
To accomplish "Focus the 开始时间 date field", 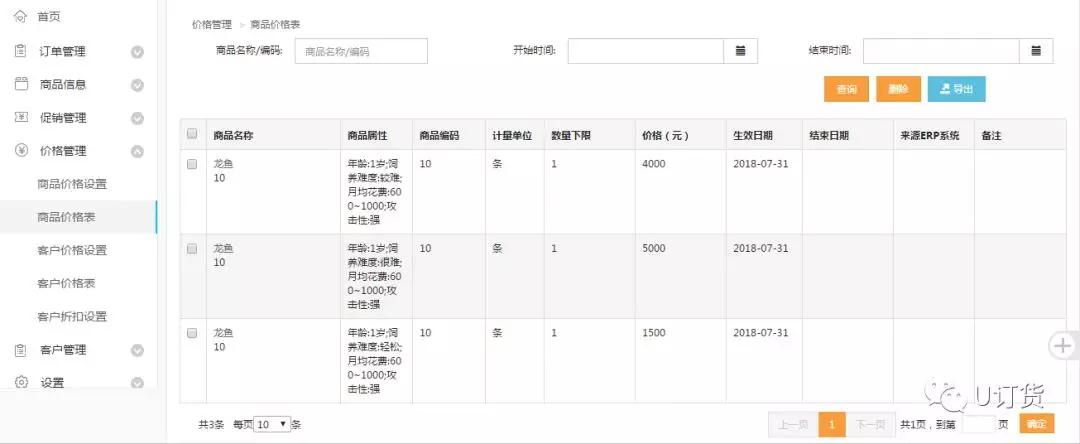I will [x=645, y=50].
